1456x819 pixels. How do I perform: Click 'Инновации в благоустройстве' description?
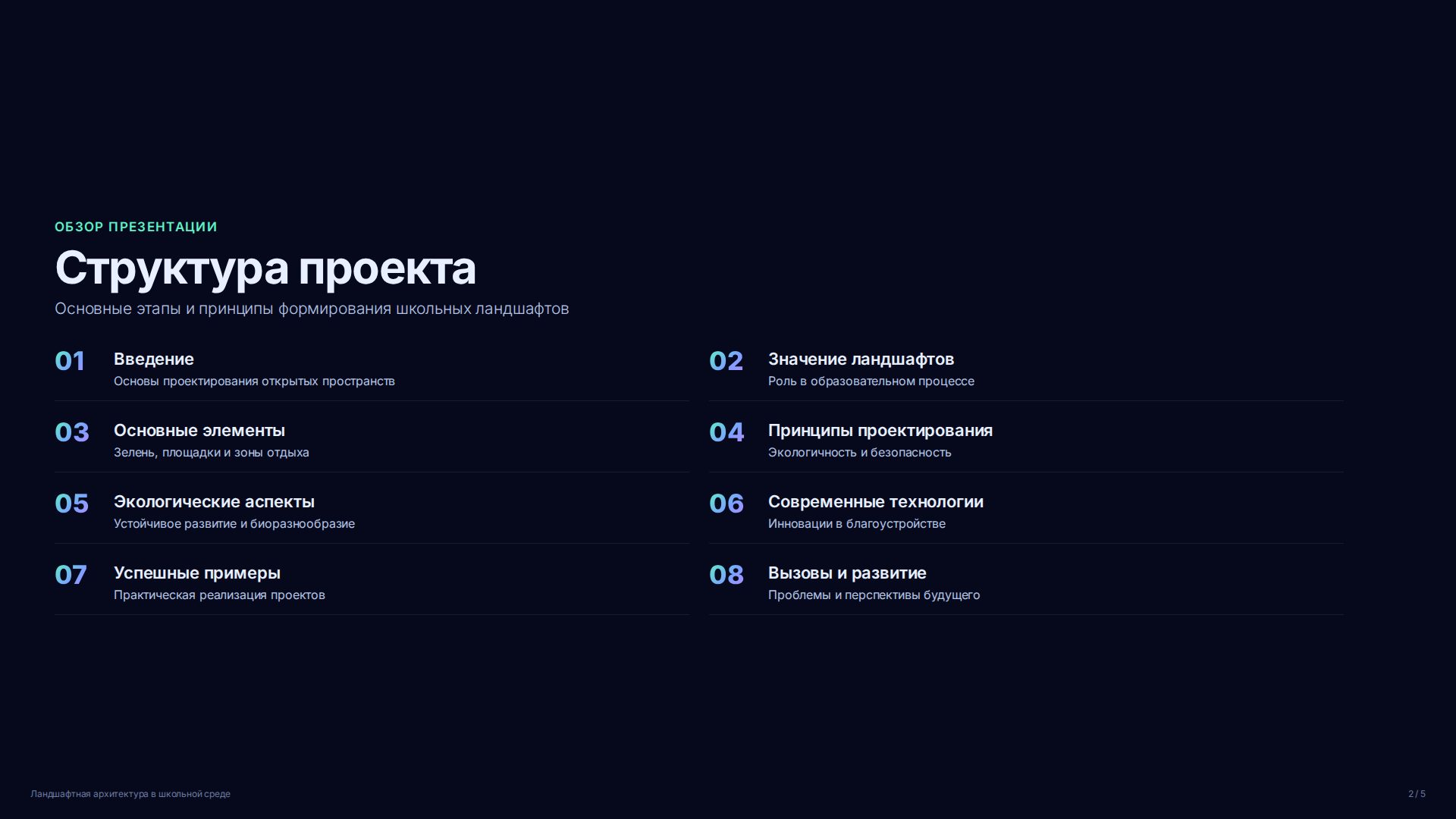click(x=857, y=524)
